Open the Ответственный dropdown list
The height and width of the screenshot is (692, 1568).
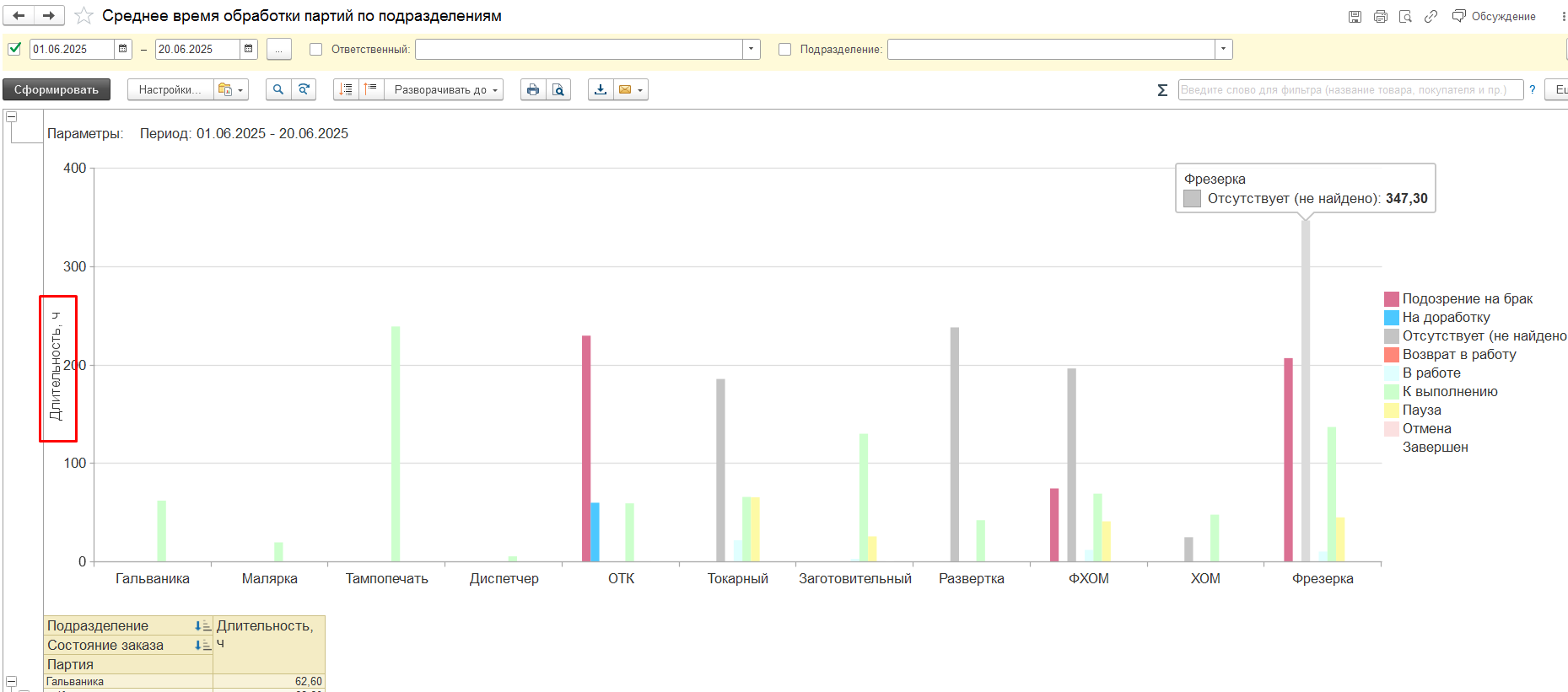(751, 50)
